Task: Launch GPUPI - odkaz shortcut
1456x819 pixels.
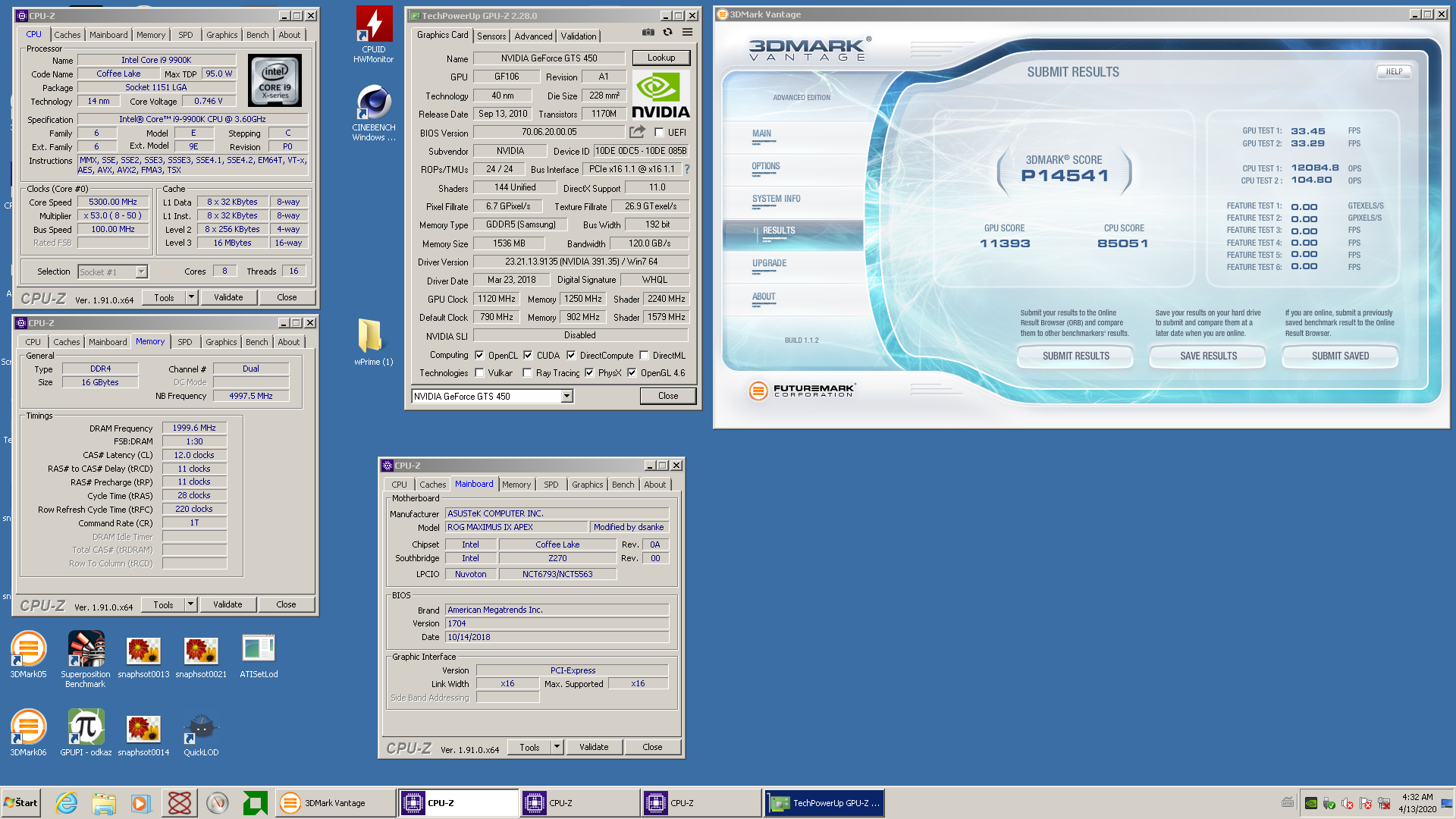Action: click(86, 733)
